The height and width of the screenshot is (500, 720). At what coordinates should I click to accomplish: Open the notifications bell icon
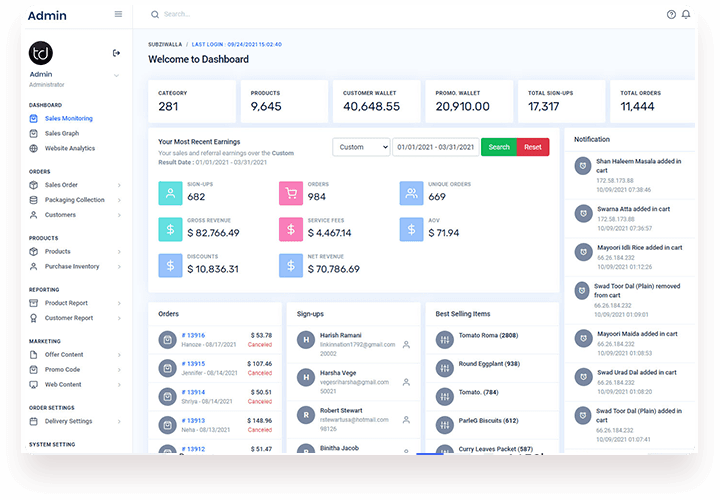pos(686,15)
